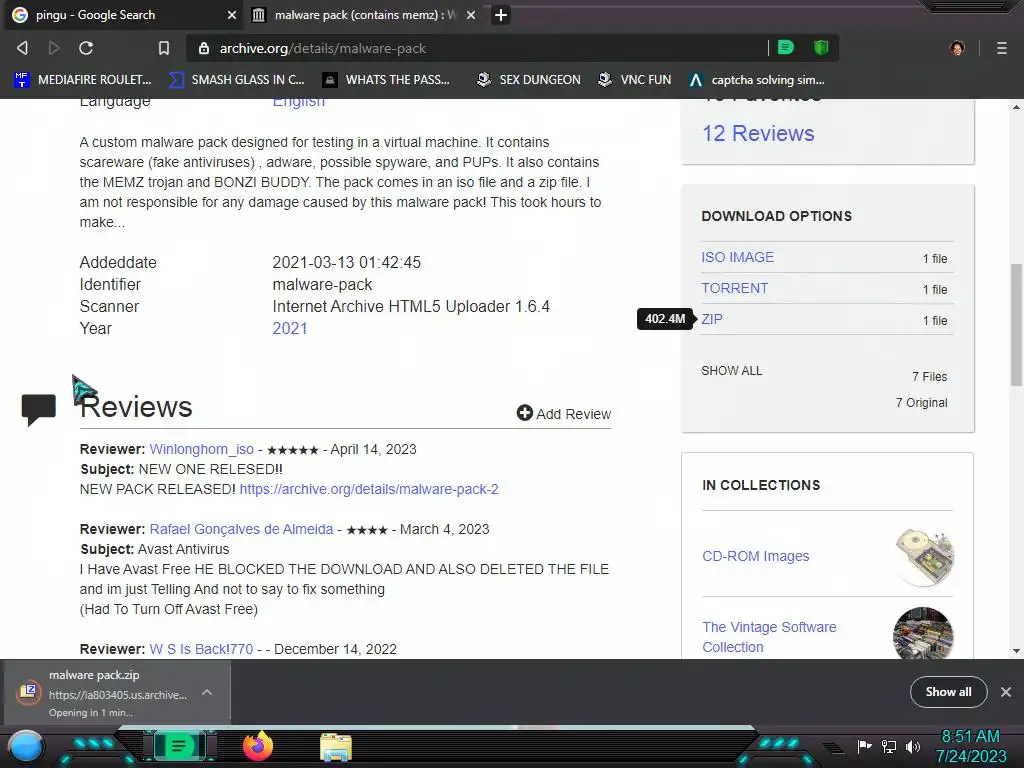Click the 7 Files count
Screen dimensions: 1024x768
coord(929,377)
